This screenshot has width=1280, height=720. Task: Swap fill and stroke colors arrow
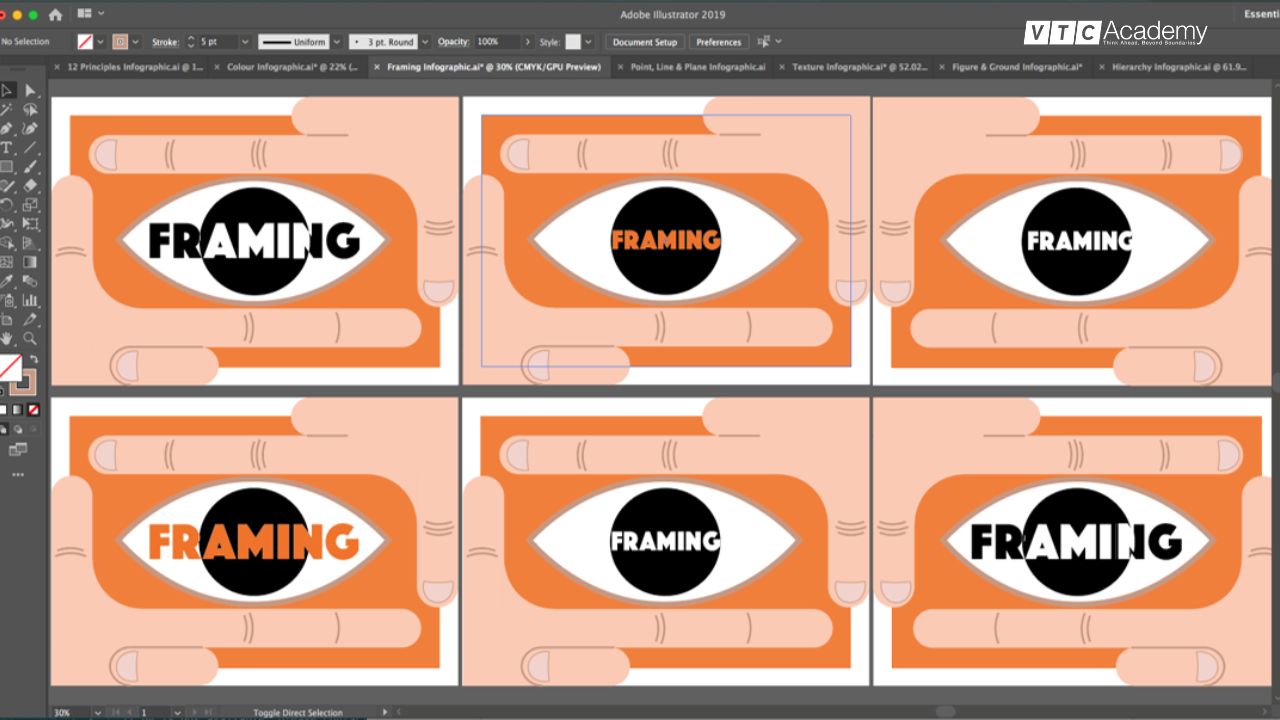(x=33, y=359)
